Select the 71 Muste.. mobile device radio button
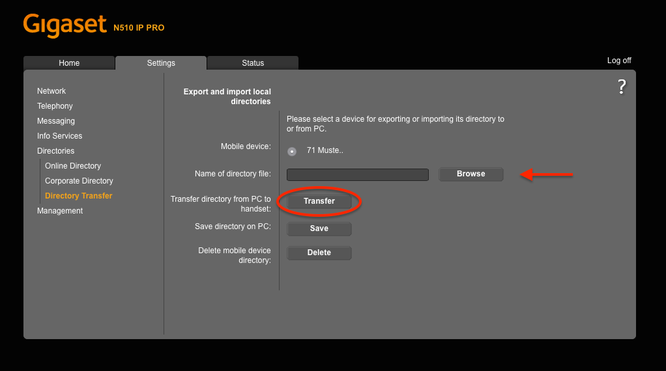 click(292, 151)
